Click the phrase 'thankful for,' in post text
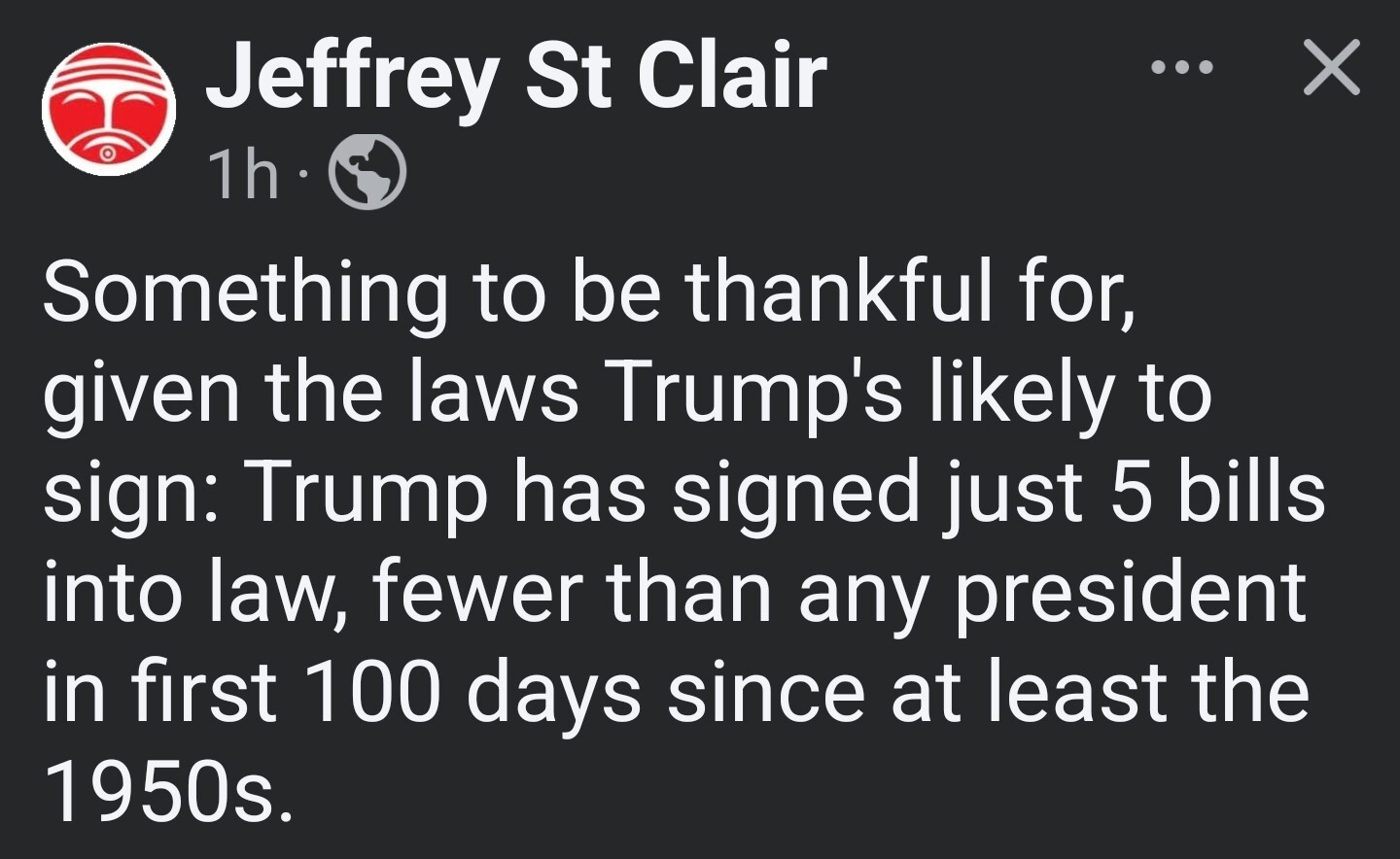Image resolution: width=1400 pixels, height=859 pixels. pyautogui.click(x=911, y=292)
